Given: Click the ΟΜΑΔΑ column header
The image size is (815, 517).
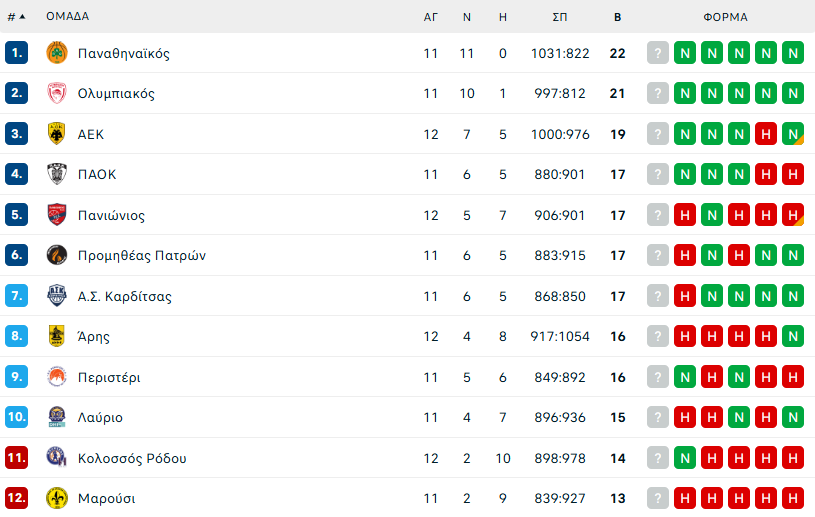Looking at the screenshot, I should pyautogui.click(x=68, y=17).
